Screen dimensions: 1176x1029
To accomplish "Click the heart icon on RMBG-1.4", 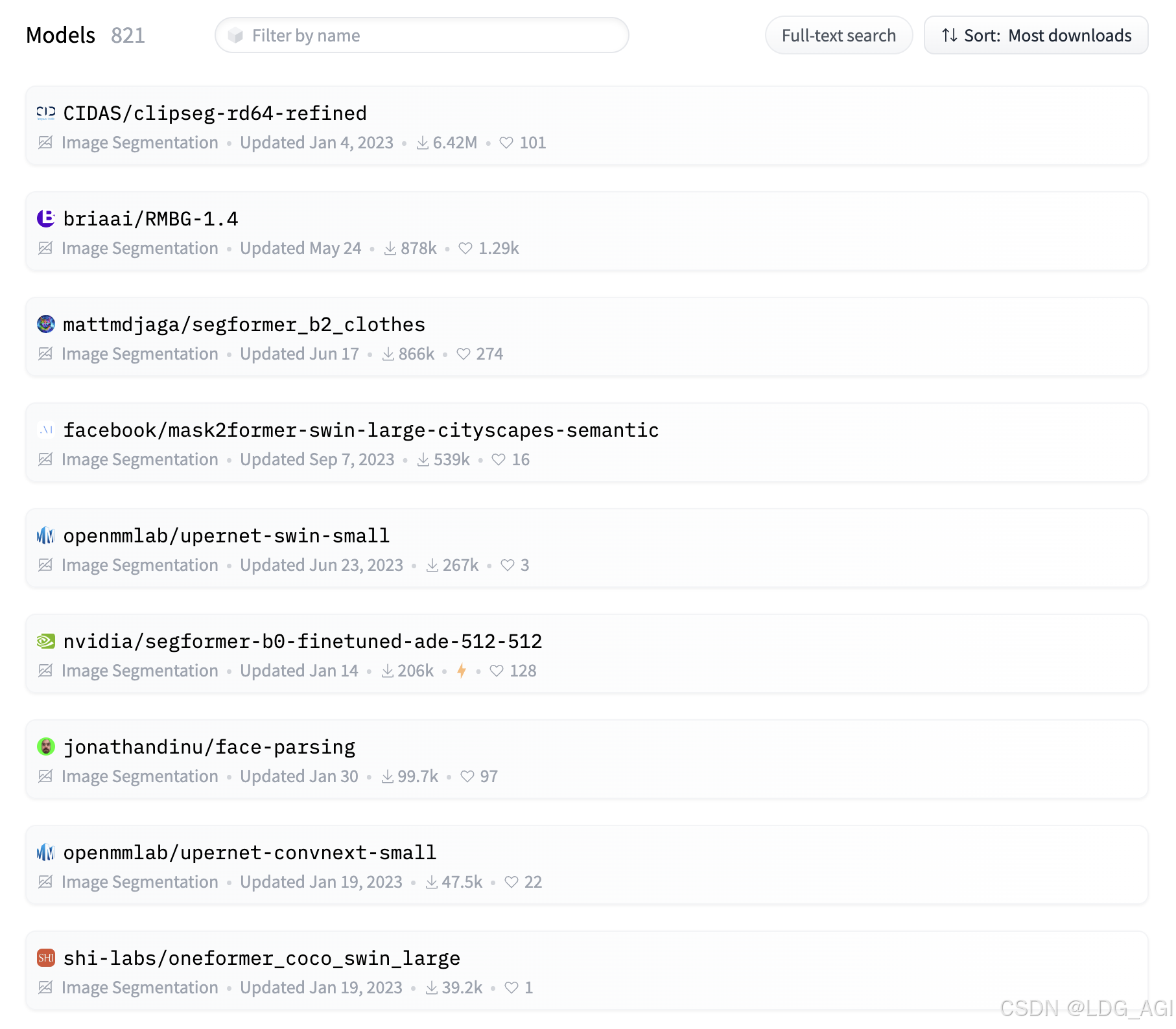I will coord(465,248).
